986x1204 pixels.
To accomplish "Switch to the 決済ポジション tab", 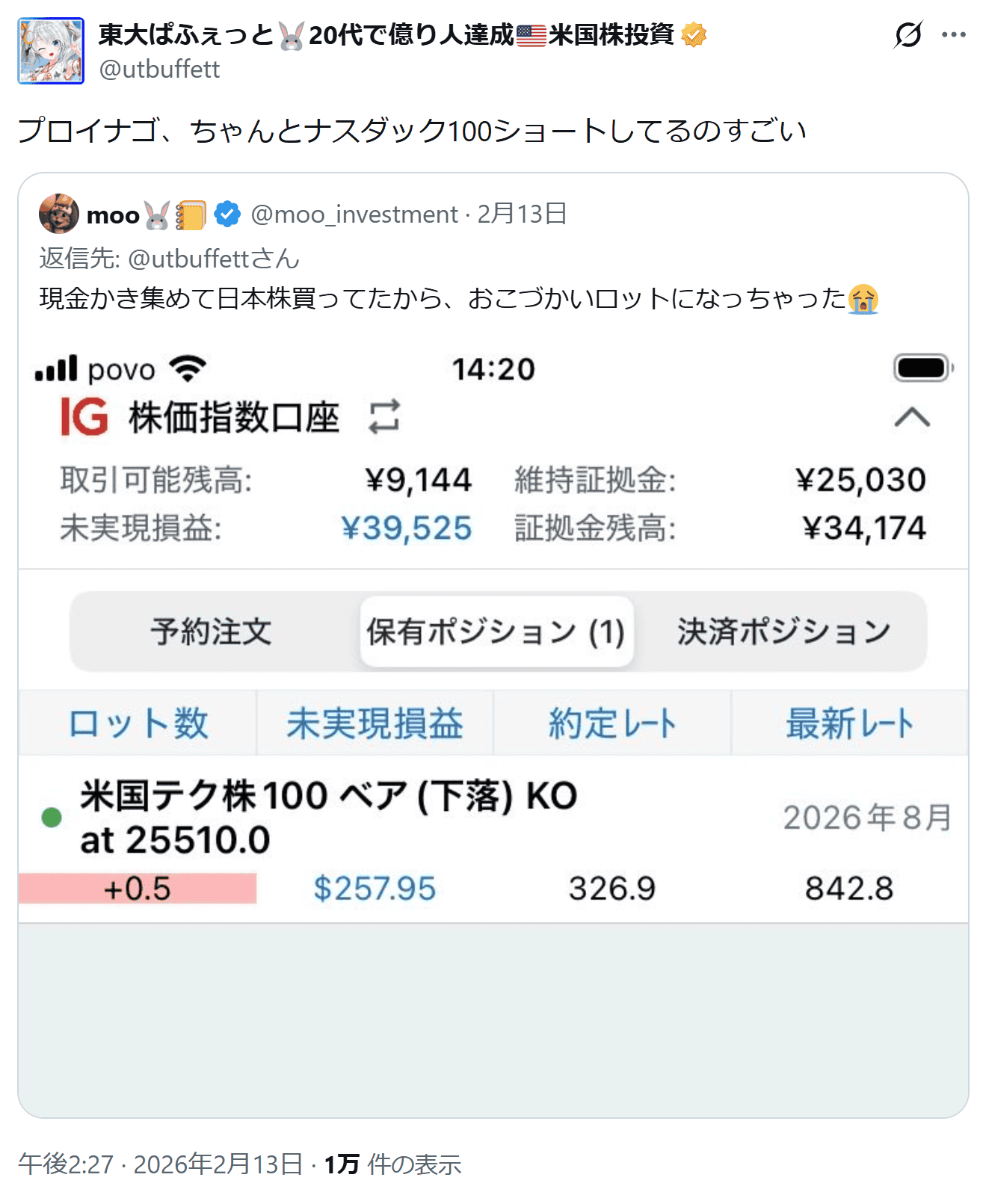I will pos(783,632).
